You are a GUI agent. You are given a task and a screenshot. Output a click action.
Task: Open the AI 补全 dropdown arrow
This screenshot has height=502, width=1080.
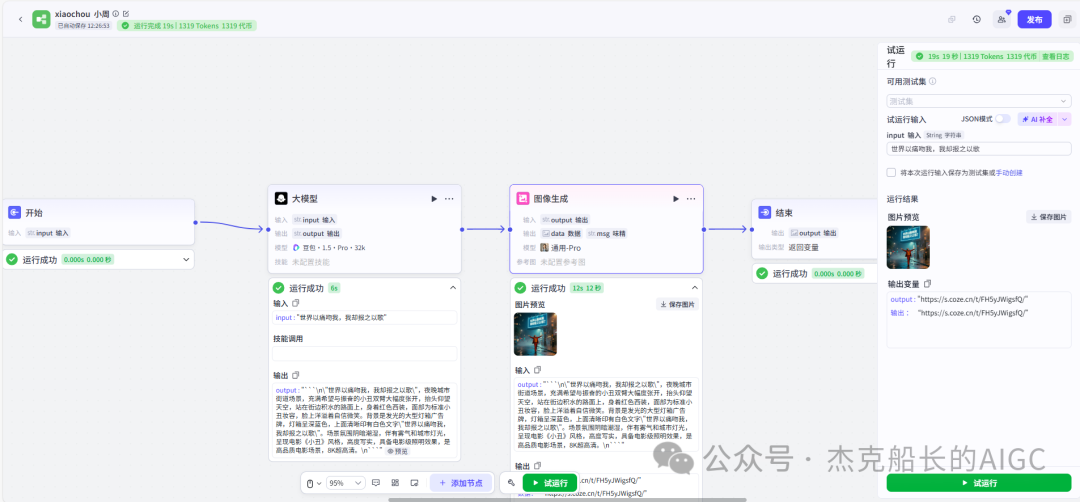tap(1065, 119)
